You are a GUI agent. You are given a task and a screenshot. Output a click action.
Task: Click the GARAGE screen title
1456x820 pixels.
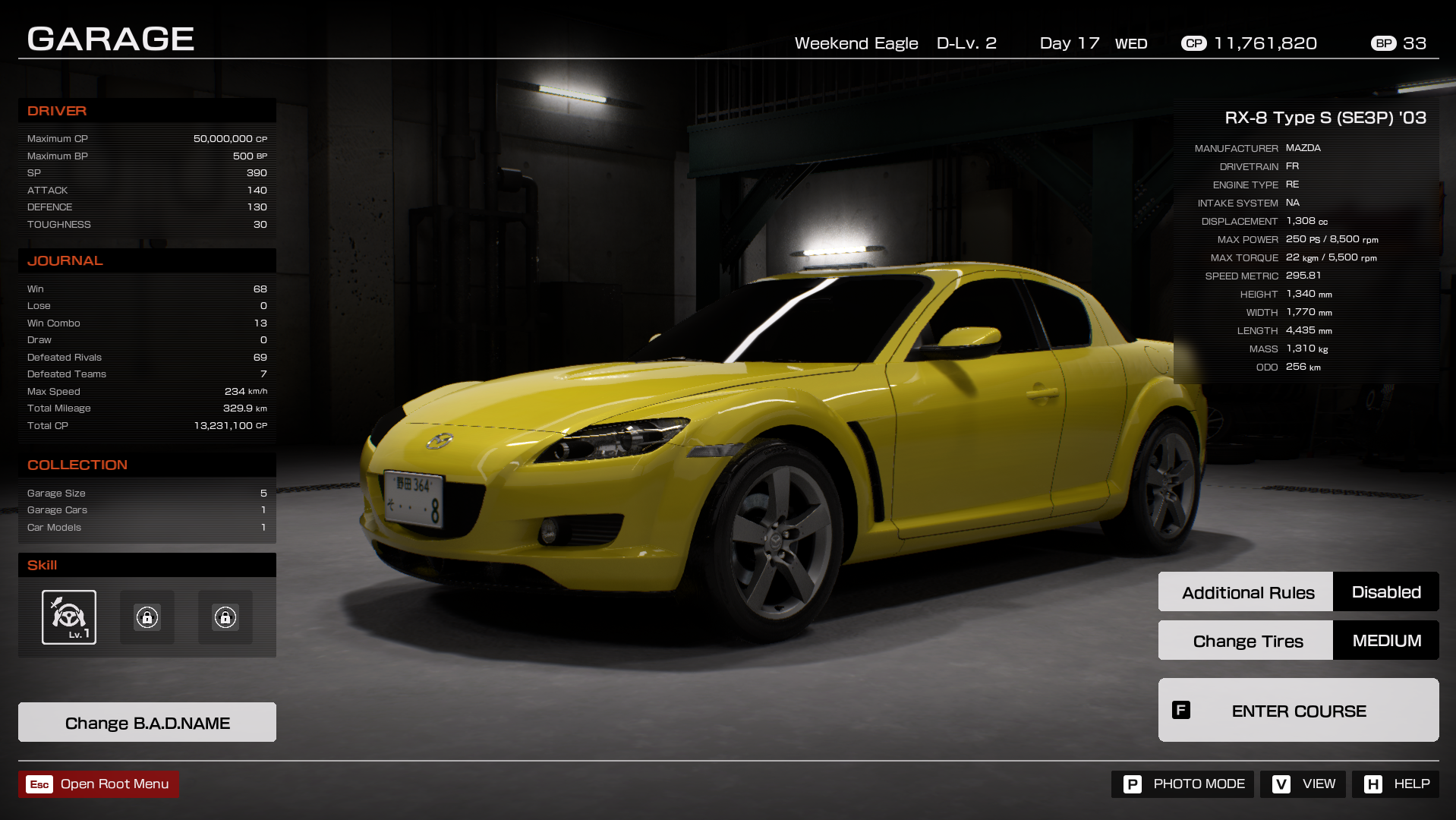(x=111, y=39)
